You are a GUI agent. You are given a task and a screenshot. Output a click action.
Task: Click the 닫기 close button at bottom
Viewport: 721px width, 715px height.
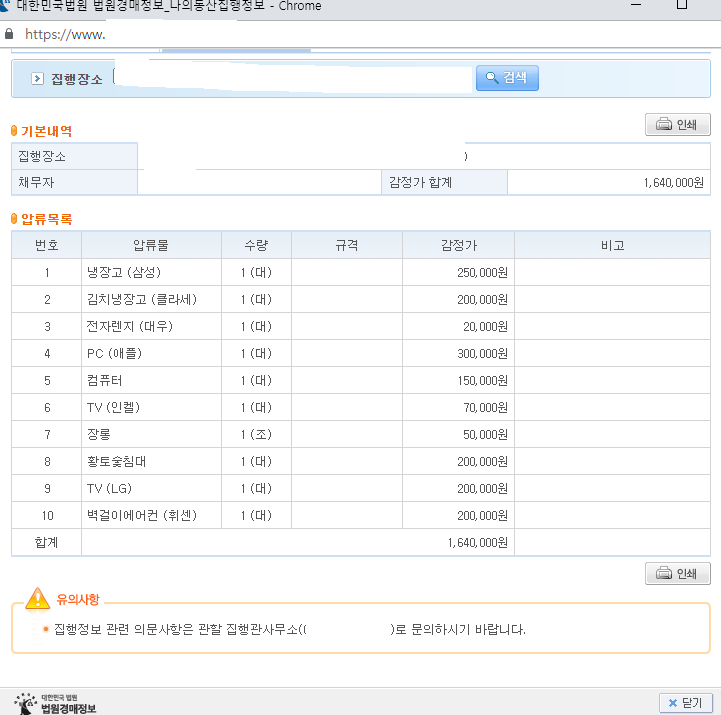click(x=686, y=703)
